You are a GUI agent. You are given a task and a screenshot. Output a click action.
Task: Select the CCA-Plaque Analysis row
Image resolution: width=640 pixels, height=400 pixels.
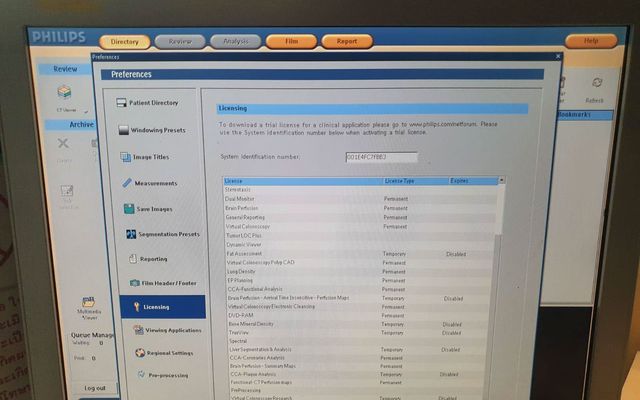(x=360, y=374)
